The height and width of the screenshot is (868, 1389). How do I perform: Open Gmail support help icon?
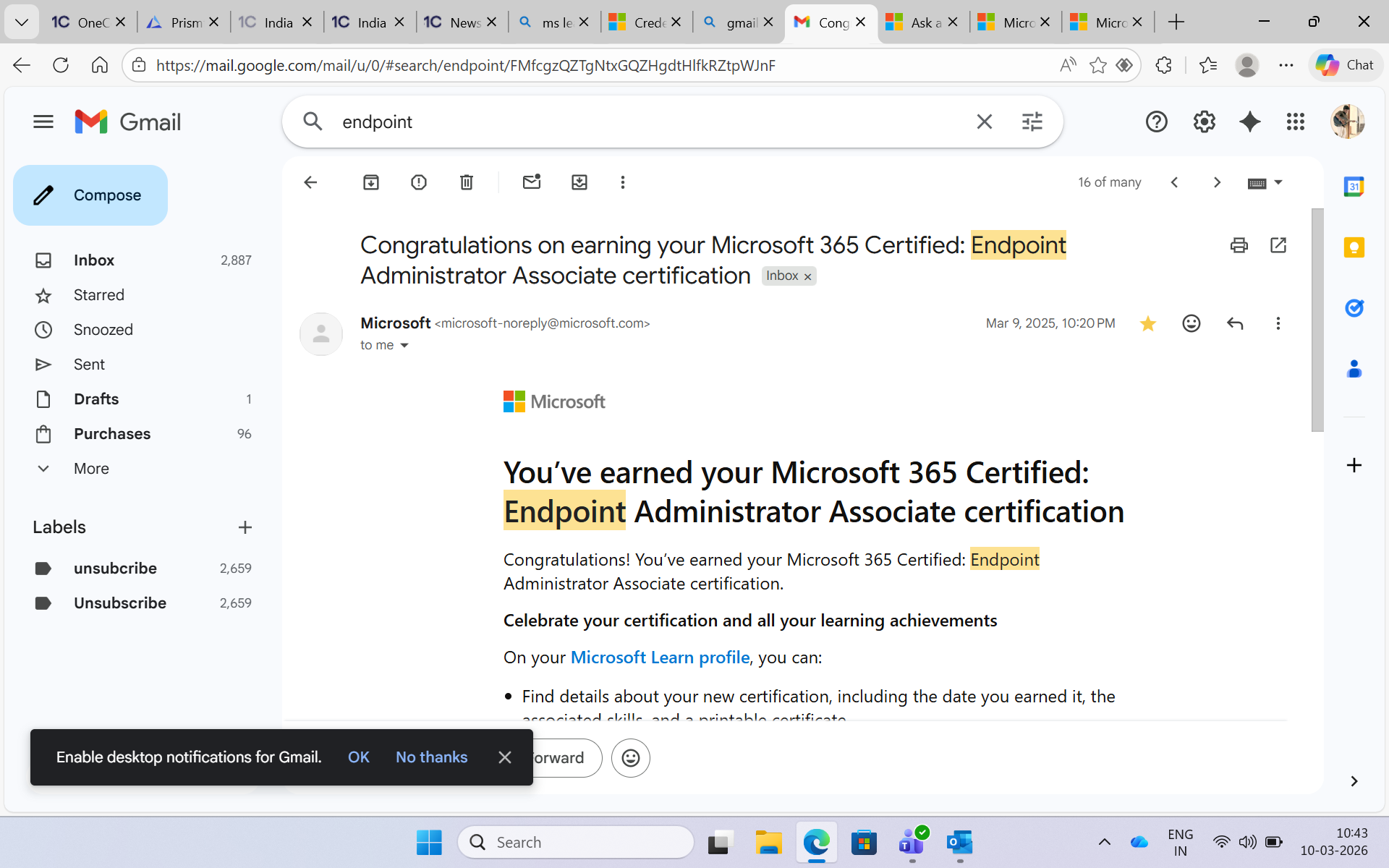pos(1157,122)
